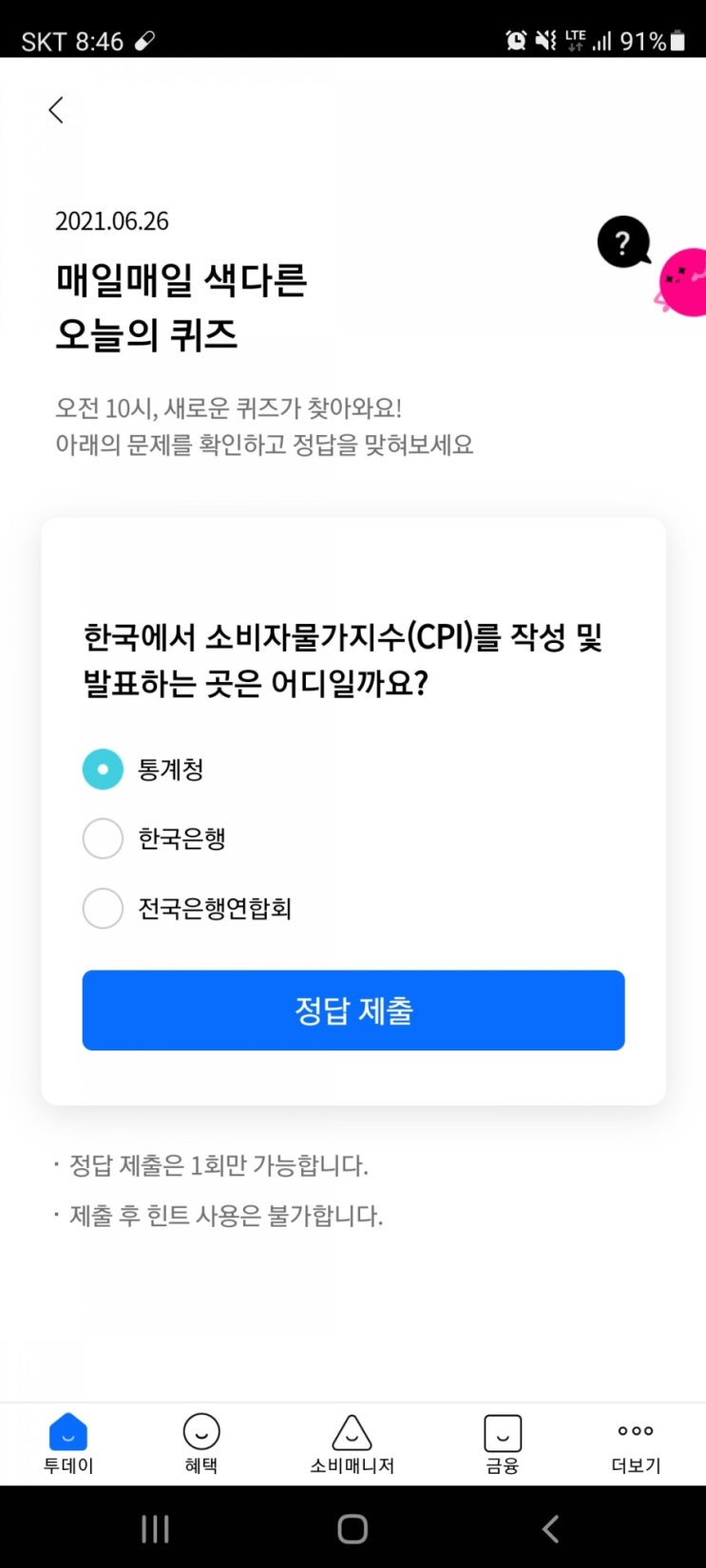This screenshot has width=706, height=1568.
Task: Open the 금융 square icon
Action: (503, 1432)
